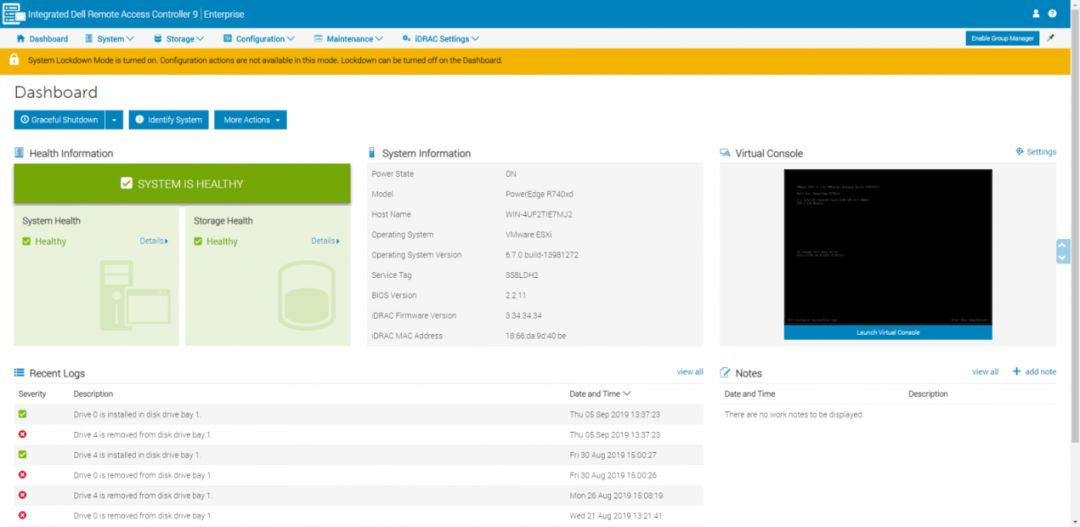Open the More Actions dropdown
The width and height of the screenshot is (1080, 527).
(251, 120)
